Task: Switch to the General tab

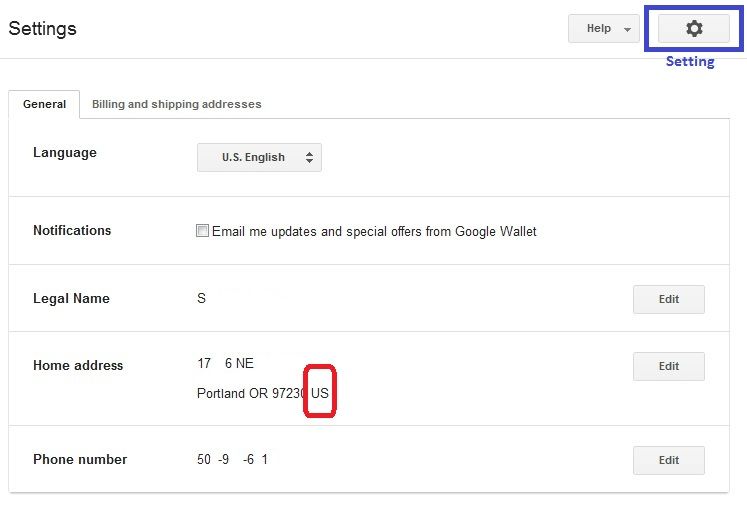Action: click(x=44, y=104)
